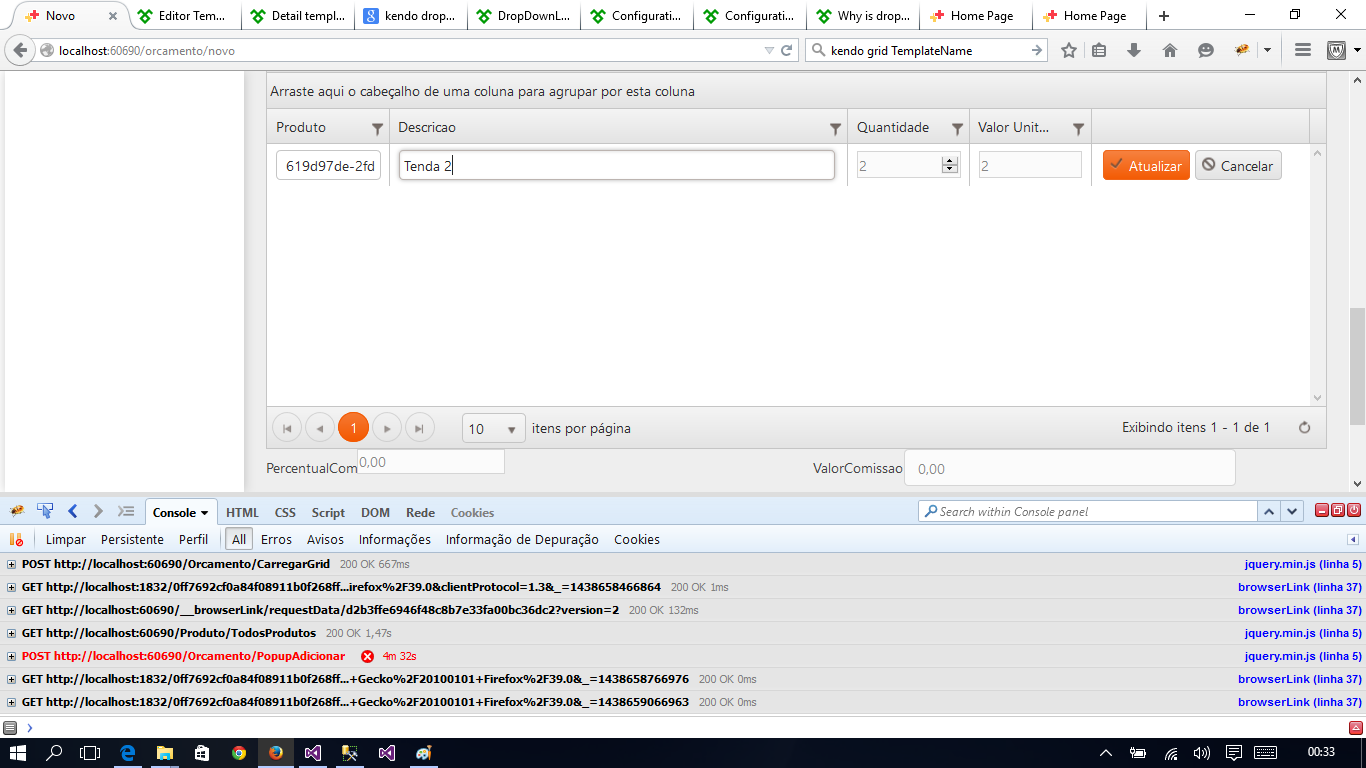The image size is (1366, 768).
Task: Expand the browserLink/requestData GET request
Action: 12,610
